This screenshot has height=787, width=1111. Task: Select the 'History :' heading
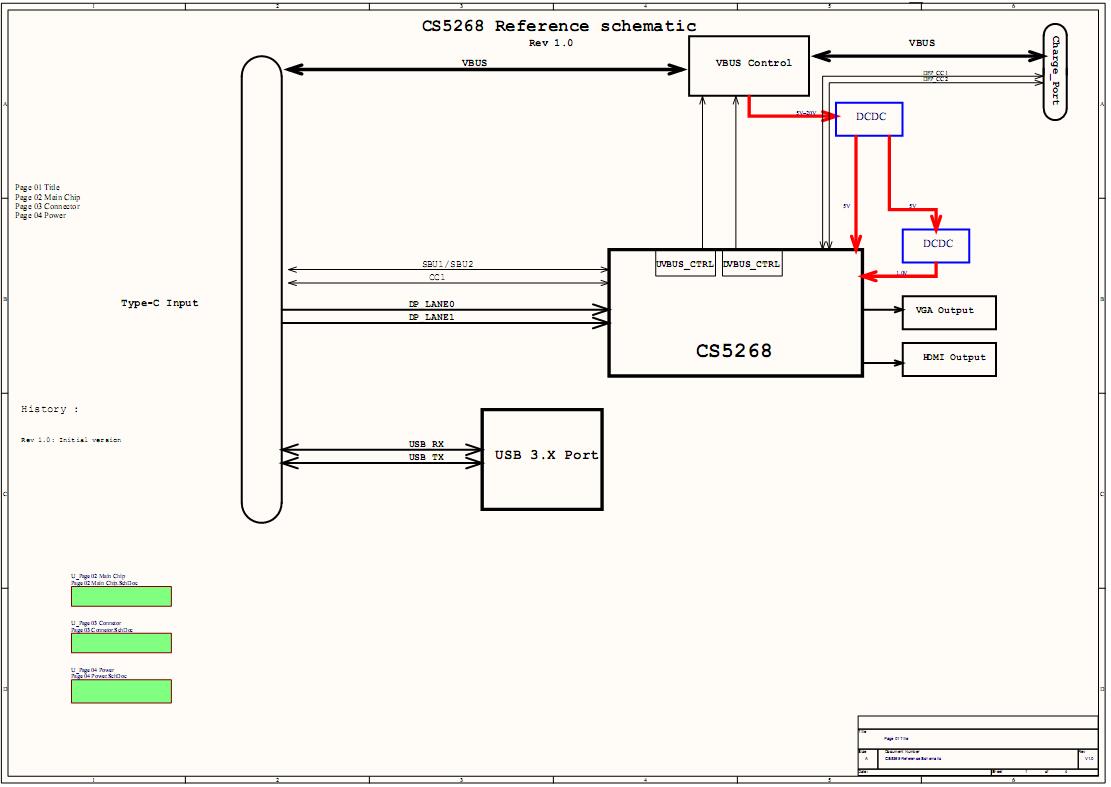(x=50, y=409)
